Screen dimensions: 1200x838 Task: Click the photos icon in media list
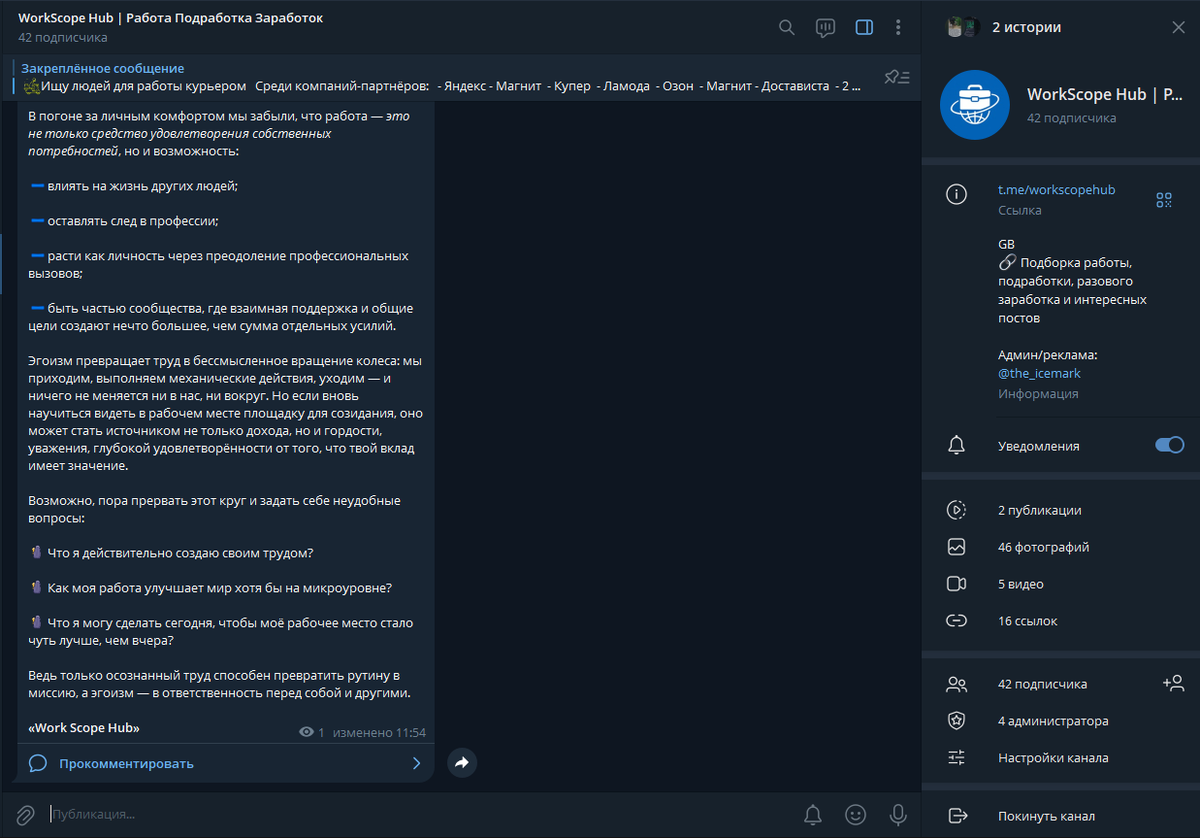point(957,547)
